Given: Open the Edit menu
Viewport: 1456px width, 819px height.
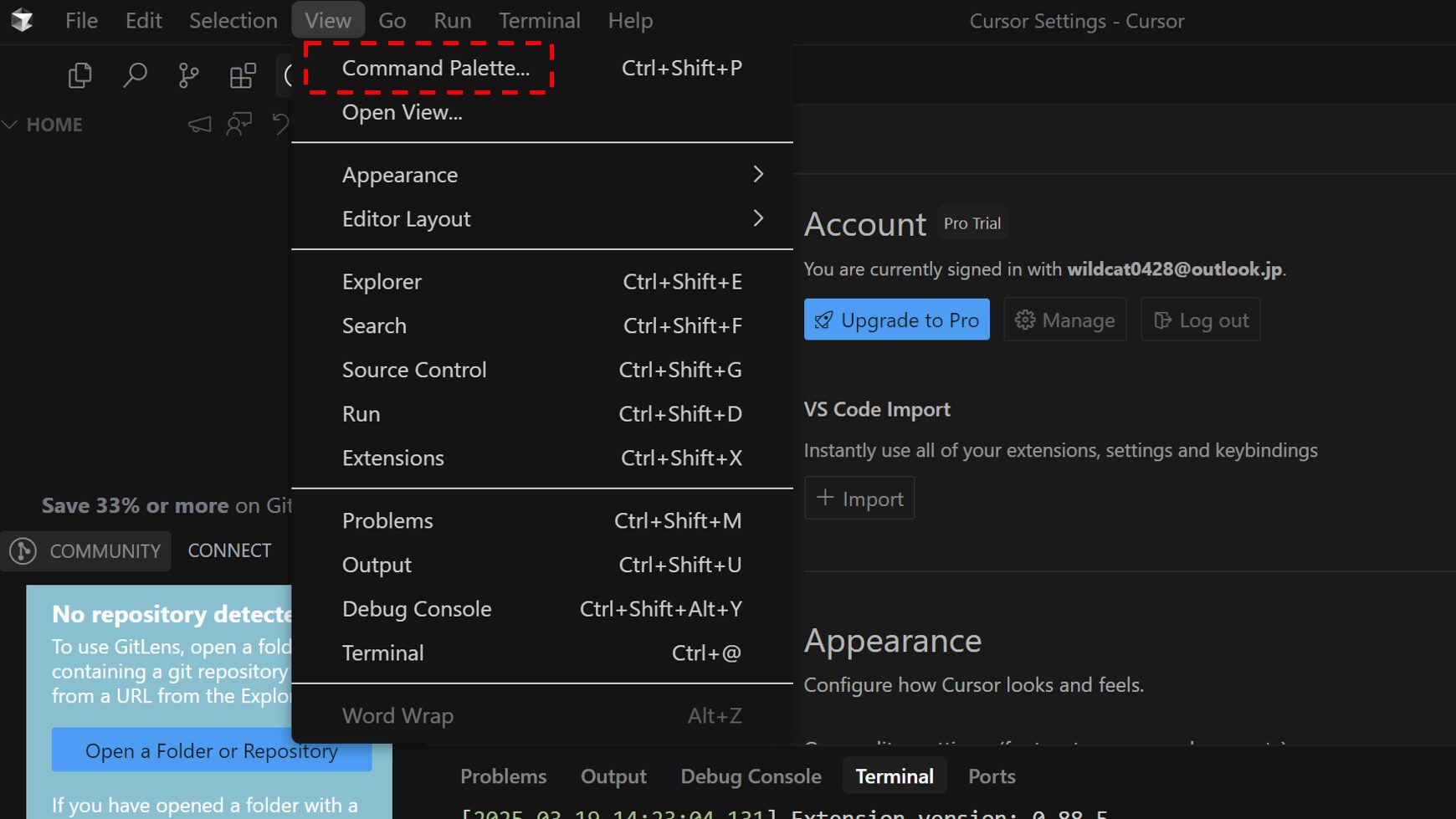Looking at the screenshot, I should 143,20.
